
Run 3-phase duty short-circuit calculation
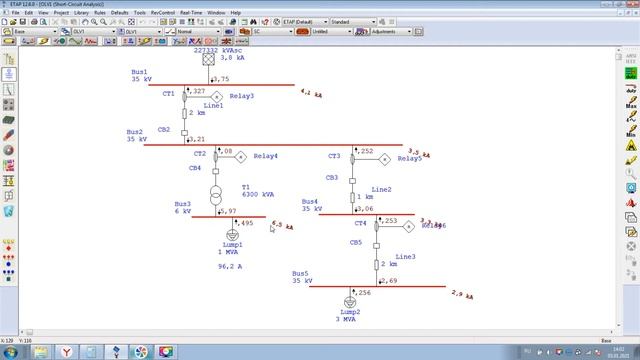pos(631,74)
